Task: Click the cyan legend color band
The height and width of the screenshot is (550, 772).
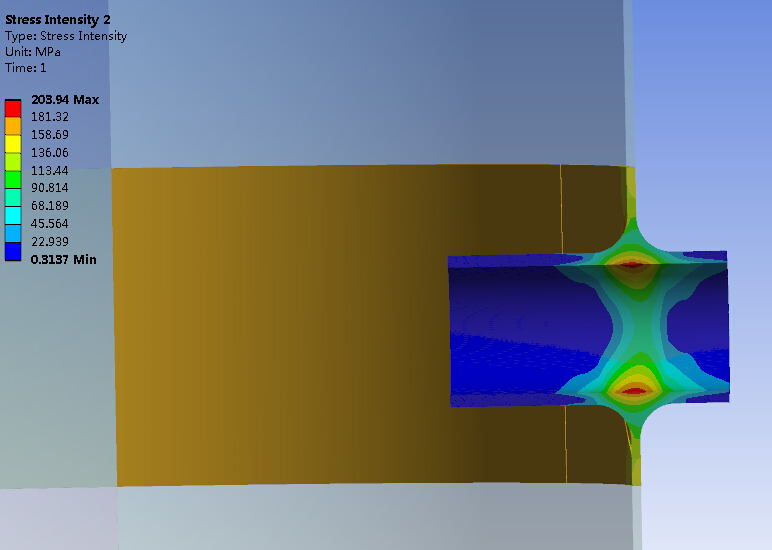Action: (13, 215)
